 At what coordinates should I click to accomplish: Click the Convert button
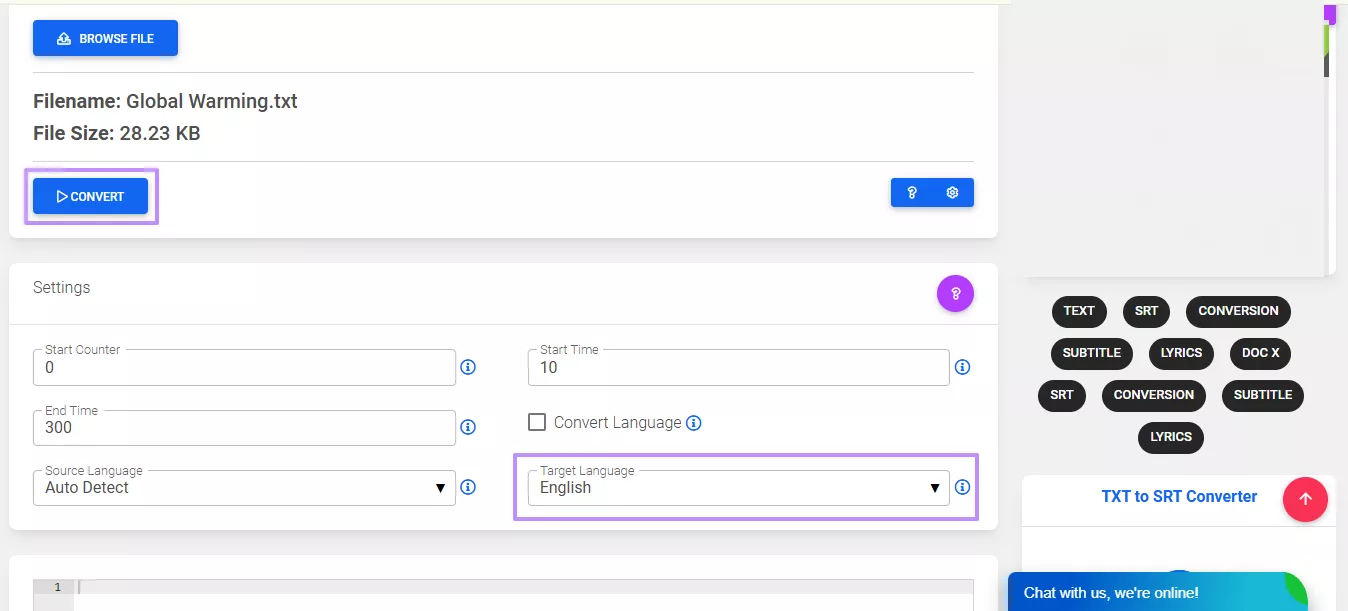(x=90, y=196)
